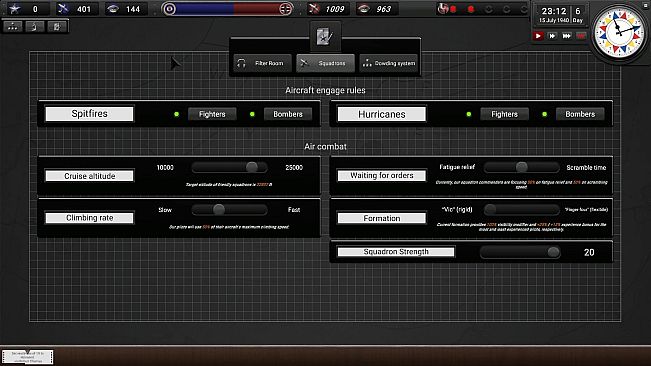Click the sector clock face
Screen dimensions: 651x366
(619, 32)
